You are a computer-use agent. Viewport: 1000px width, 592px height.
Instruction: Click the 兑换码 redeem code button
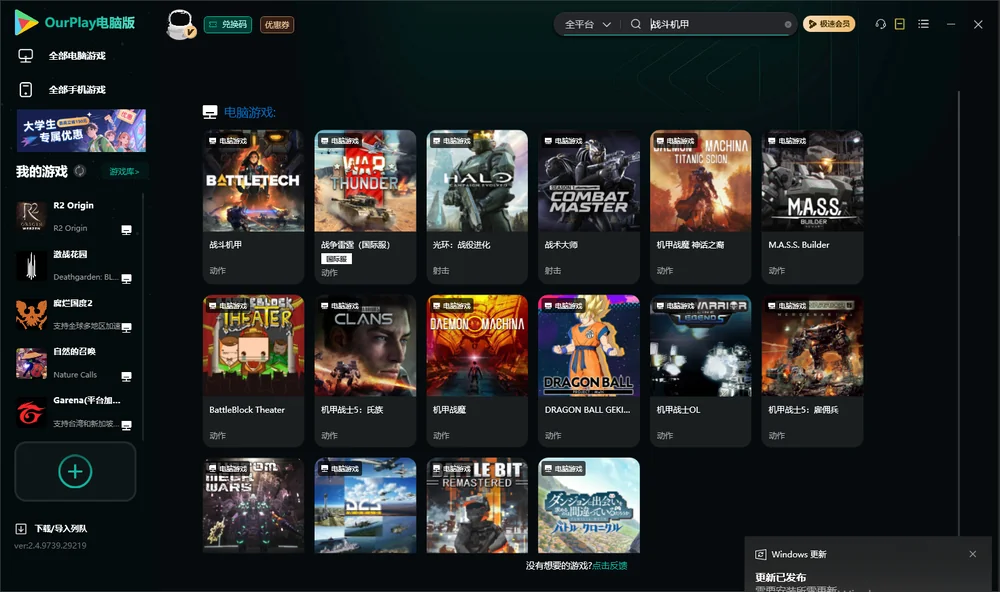click(x=228, y=25)
